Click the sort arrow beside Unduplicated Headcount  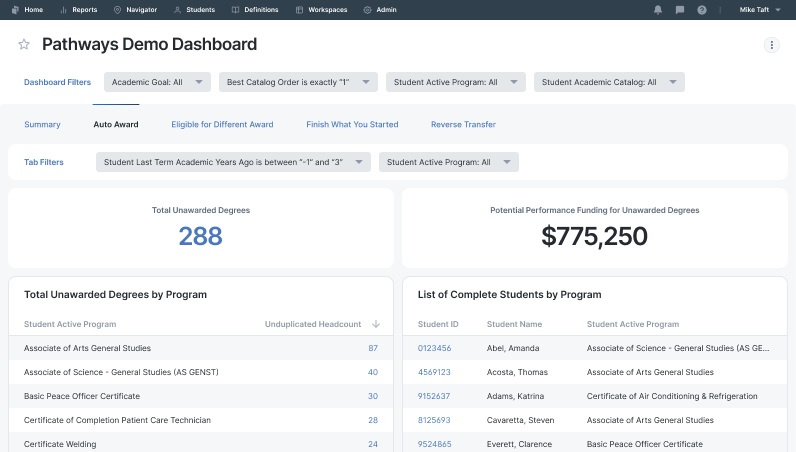tap(376, 324)
